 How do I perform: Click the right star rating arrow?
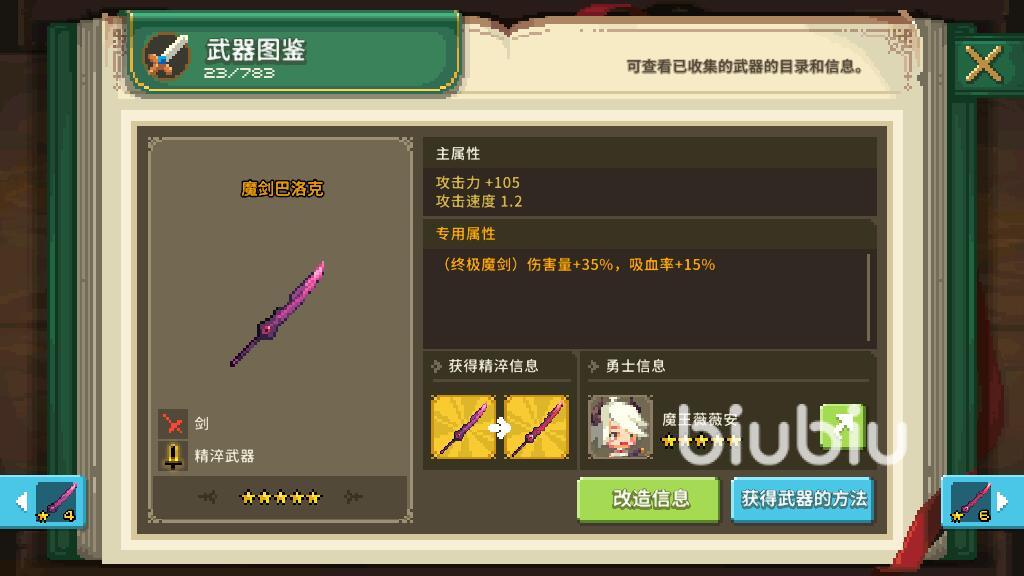[353, 498]
